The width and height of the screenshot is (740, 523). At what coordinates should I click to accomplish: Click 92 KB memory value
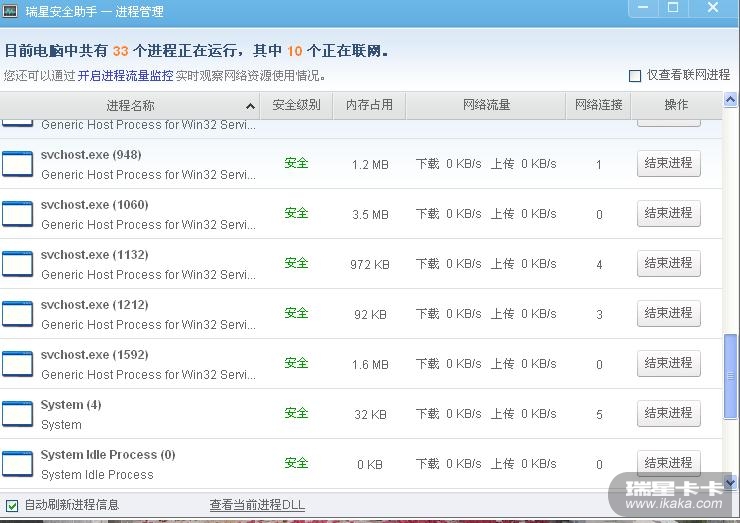[x=370, y=315]
